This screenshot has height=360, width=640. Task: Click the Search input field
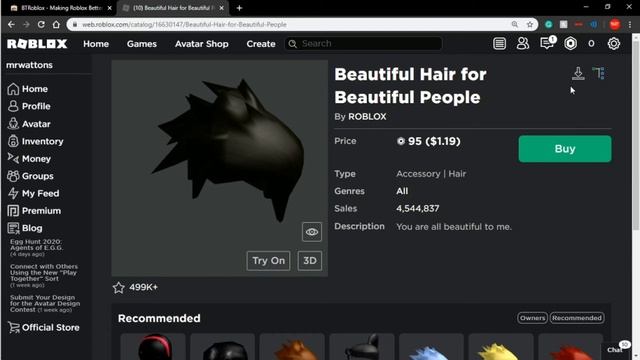[x=363, y=44]
